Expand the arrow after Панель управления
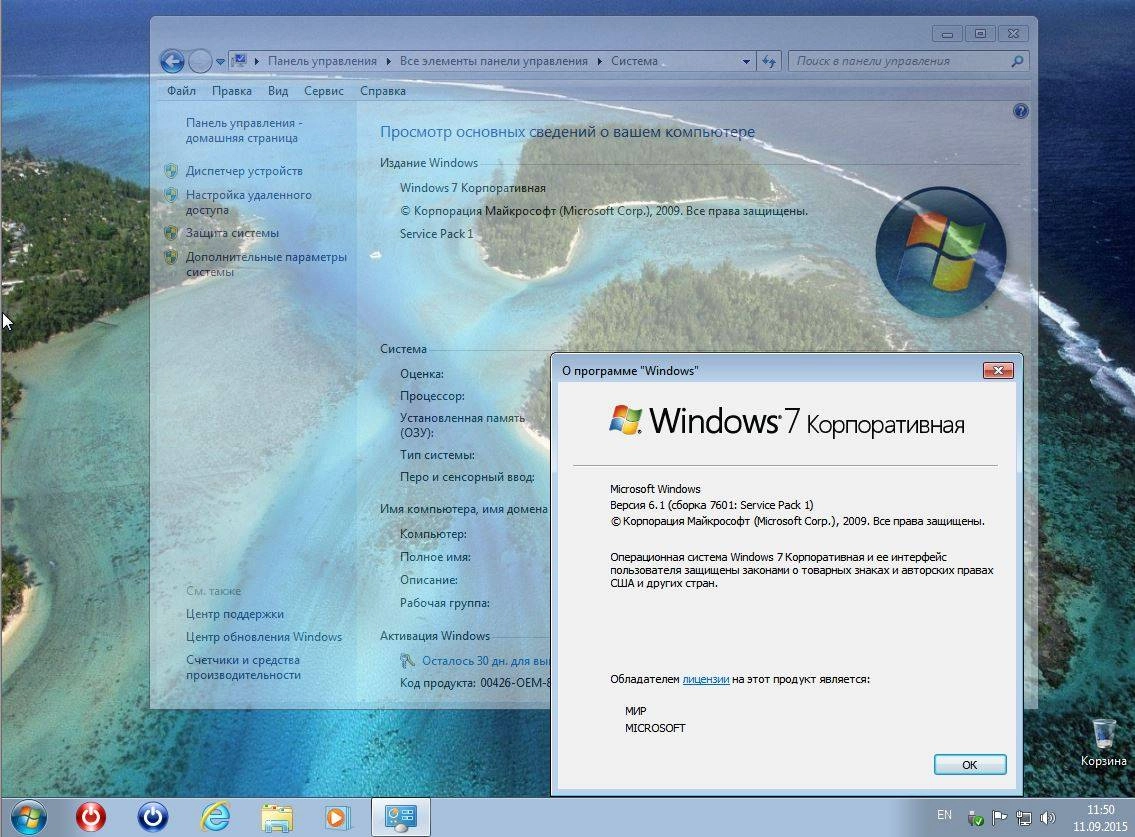The image size is (1135, 837). tap(389, 62)
